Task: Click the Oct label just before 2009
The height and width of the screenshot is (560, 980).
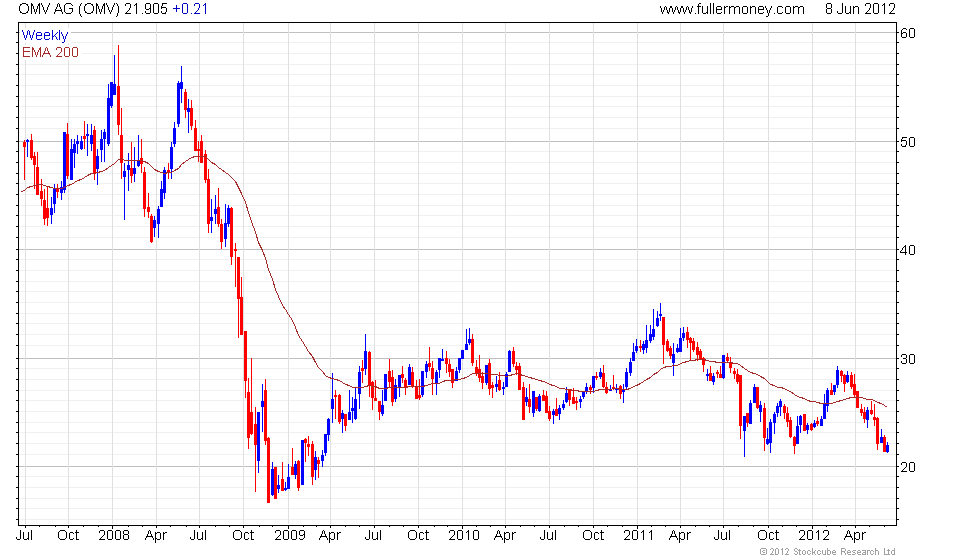Action: 242,536
